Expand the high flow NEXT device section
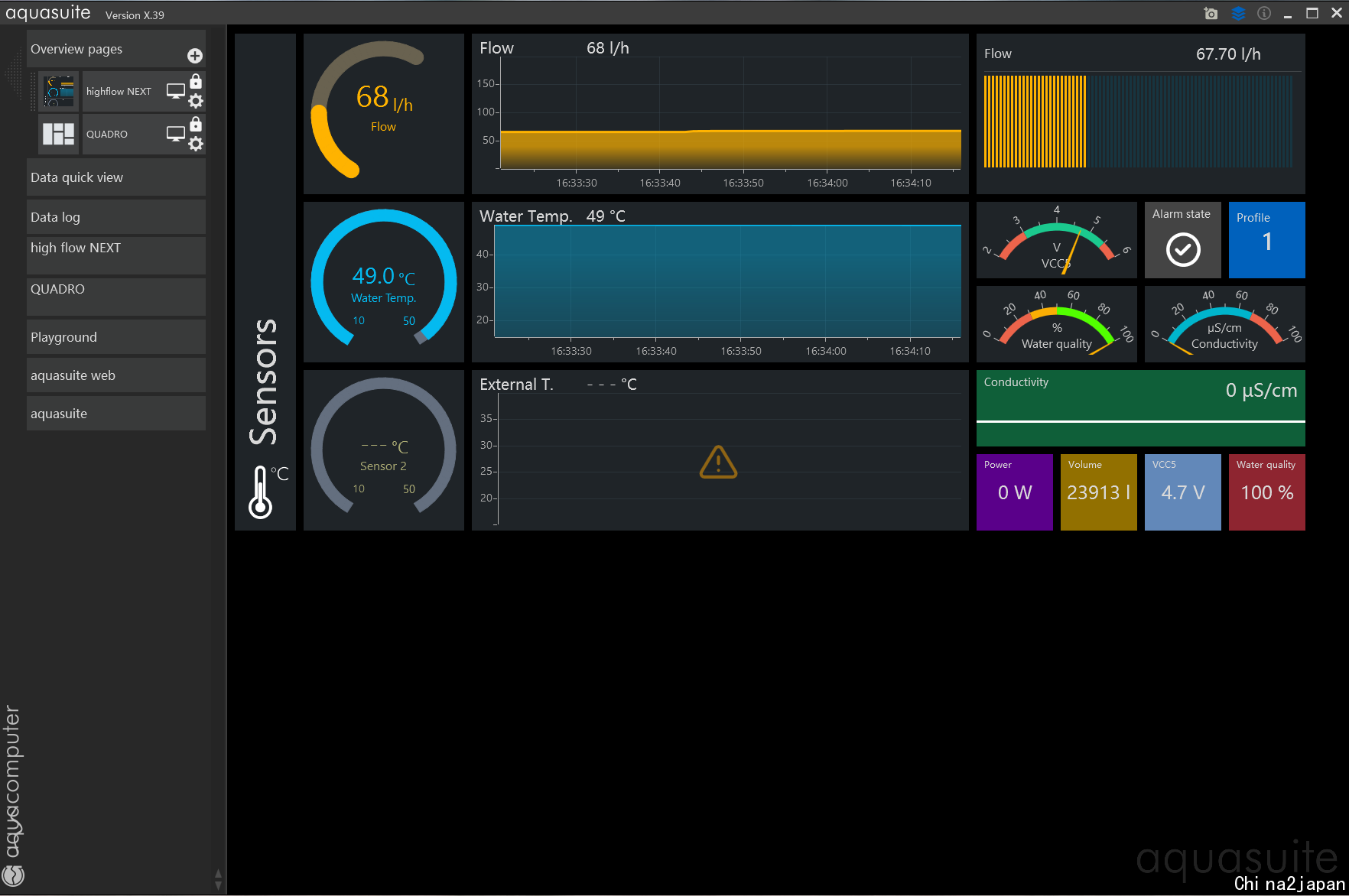The image size is (1349, 896). (116, 255)
